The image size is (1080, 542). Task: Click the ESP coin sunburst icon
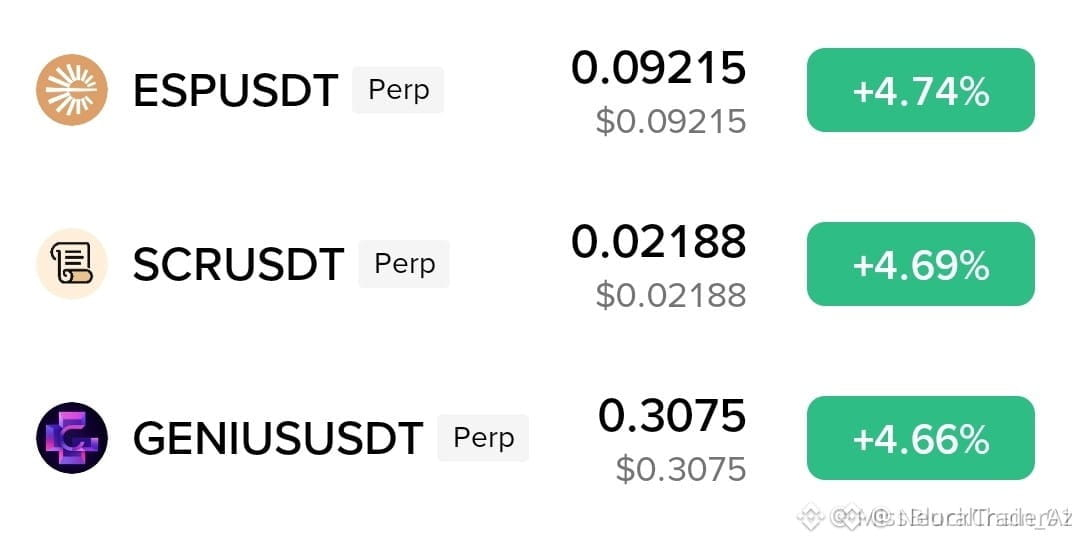(72, 90)
